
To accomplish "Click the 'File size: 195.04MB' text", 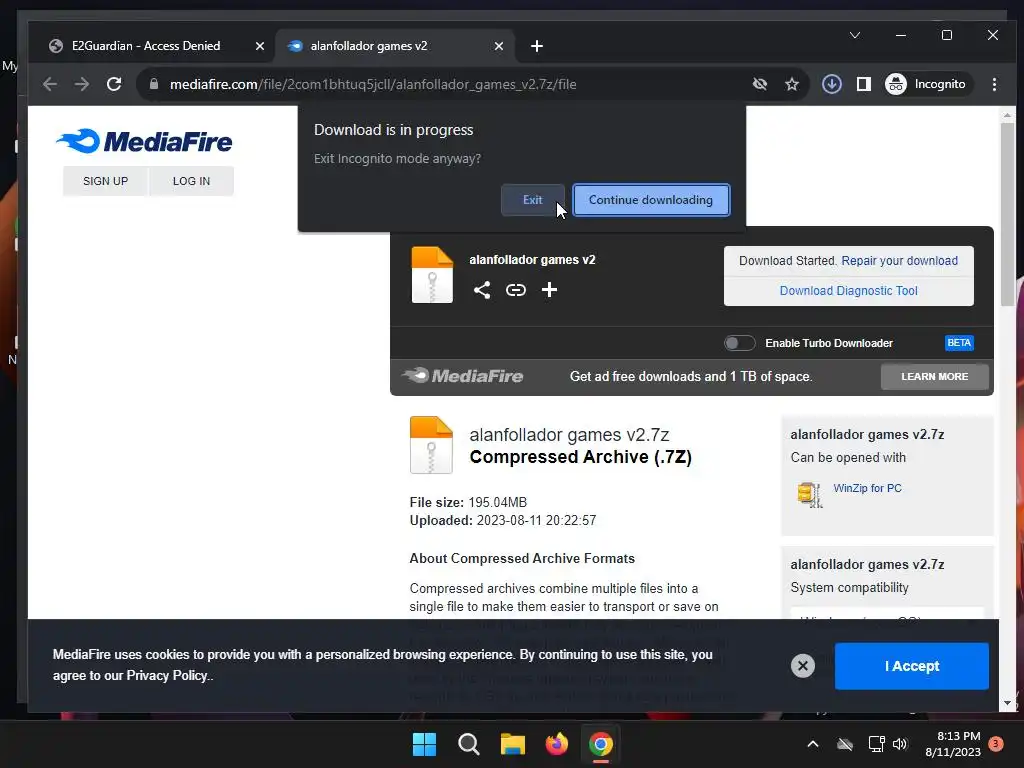I will (x=468, y=502).
